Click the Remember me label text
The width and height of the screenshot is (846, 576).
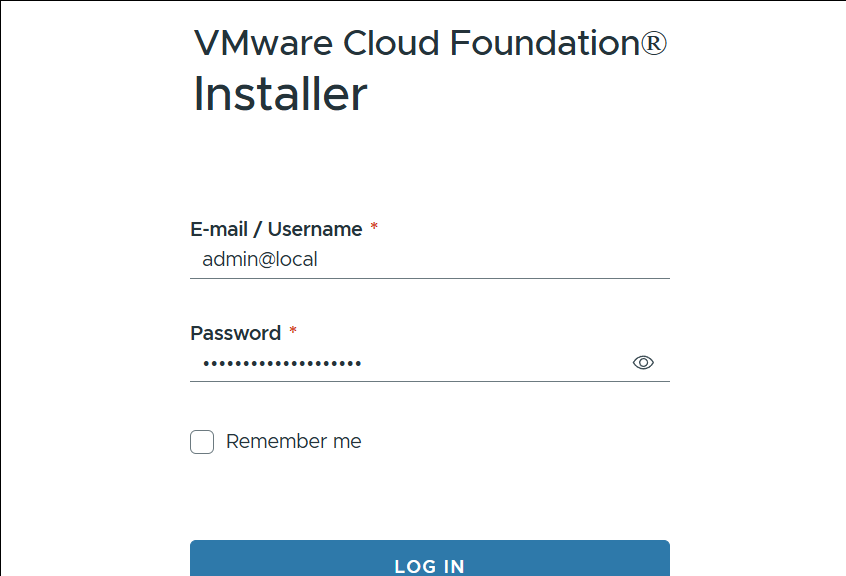click(x=293, y=442)
